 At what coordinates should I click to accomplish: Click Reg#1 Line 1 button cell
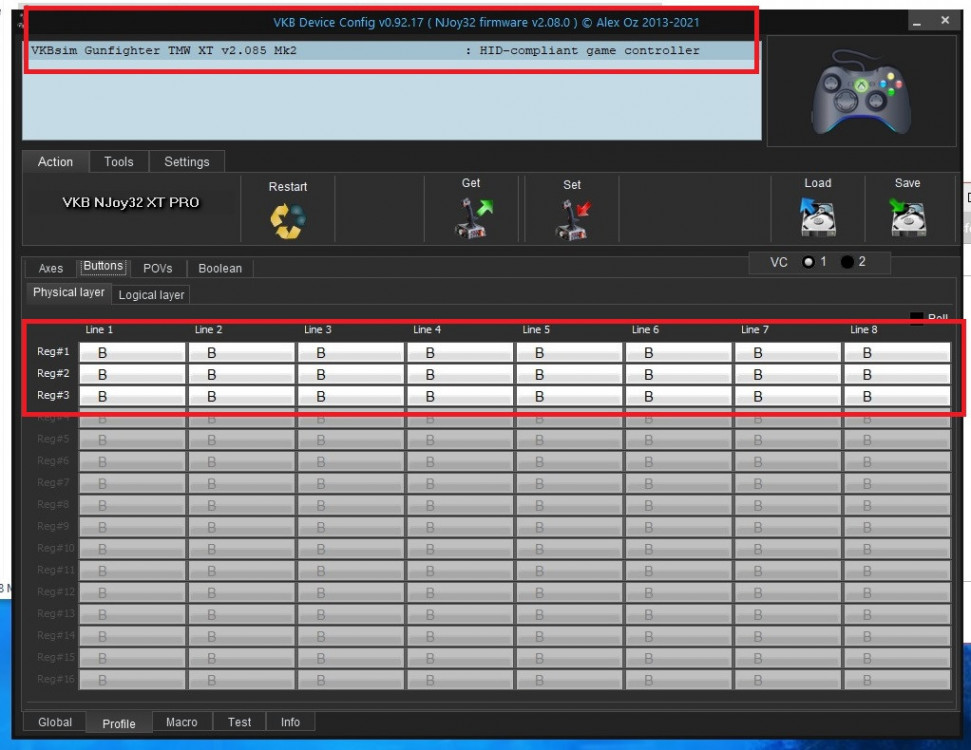coord(132,353)
